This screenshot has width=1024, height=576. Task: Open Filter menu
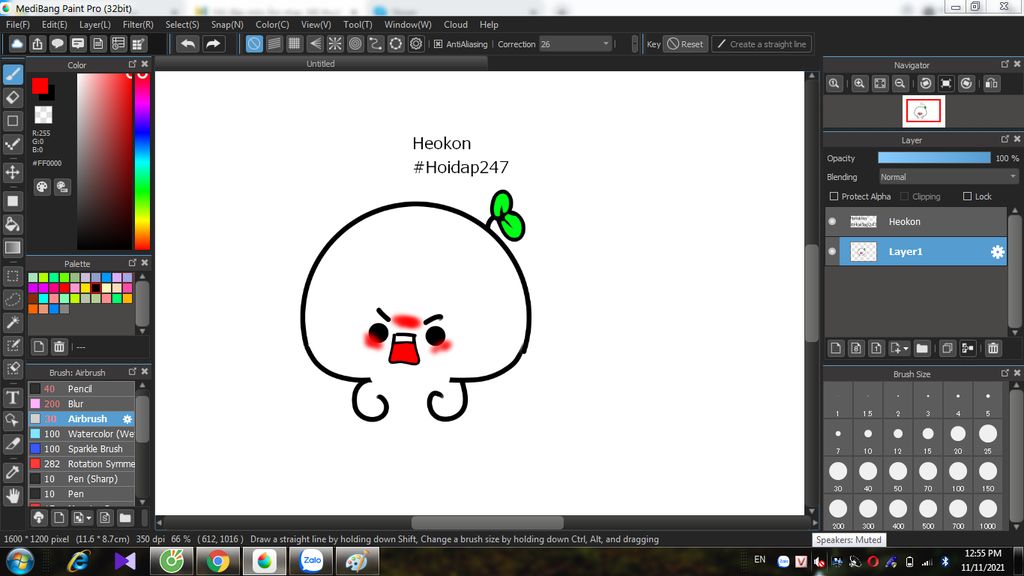[x=138, y=24]
